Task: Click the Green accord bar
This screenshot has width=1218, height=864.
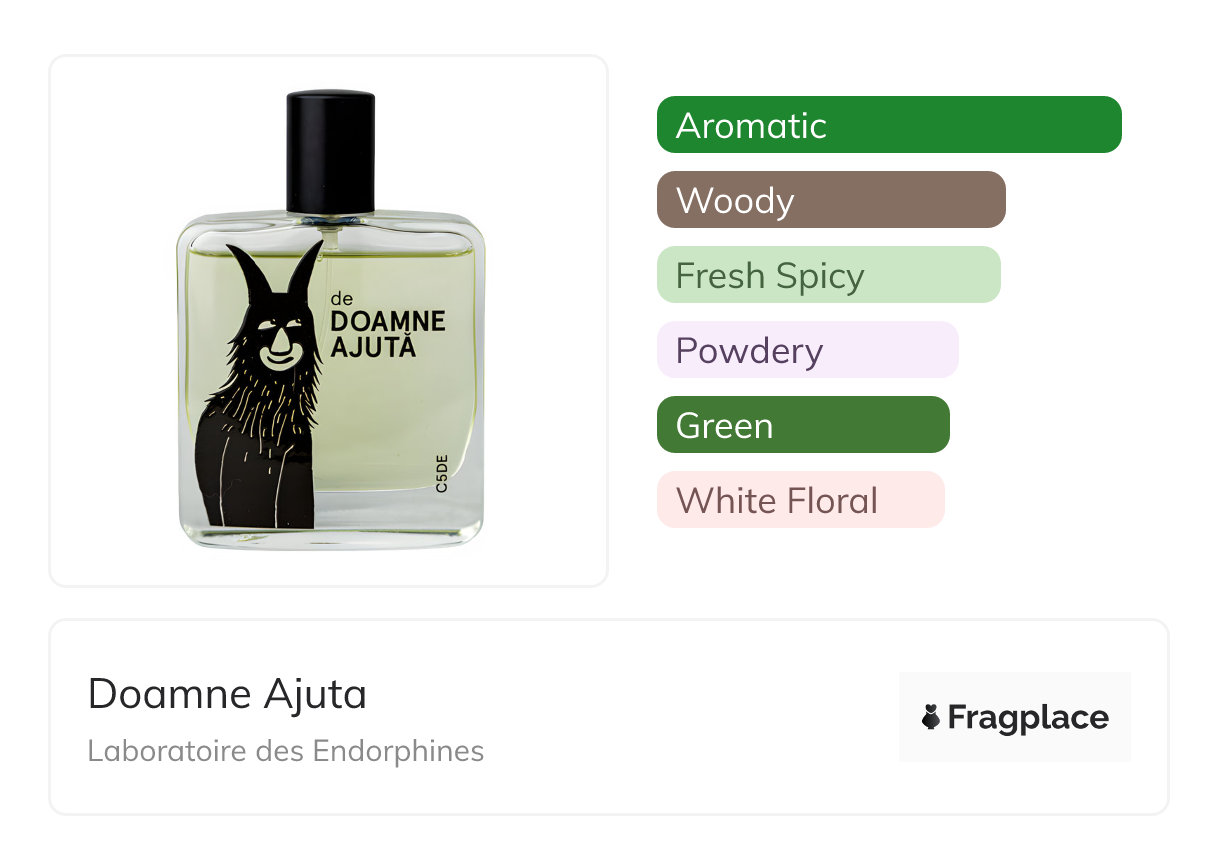Action: 803,425
